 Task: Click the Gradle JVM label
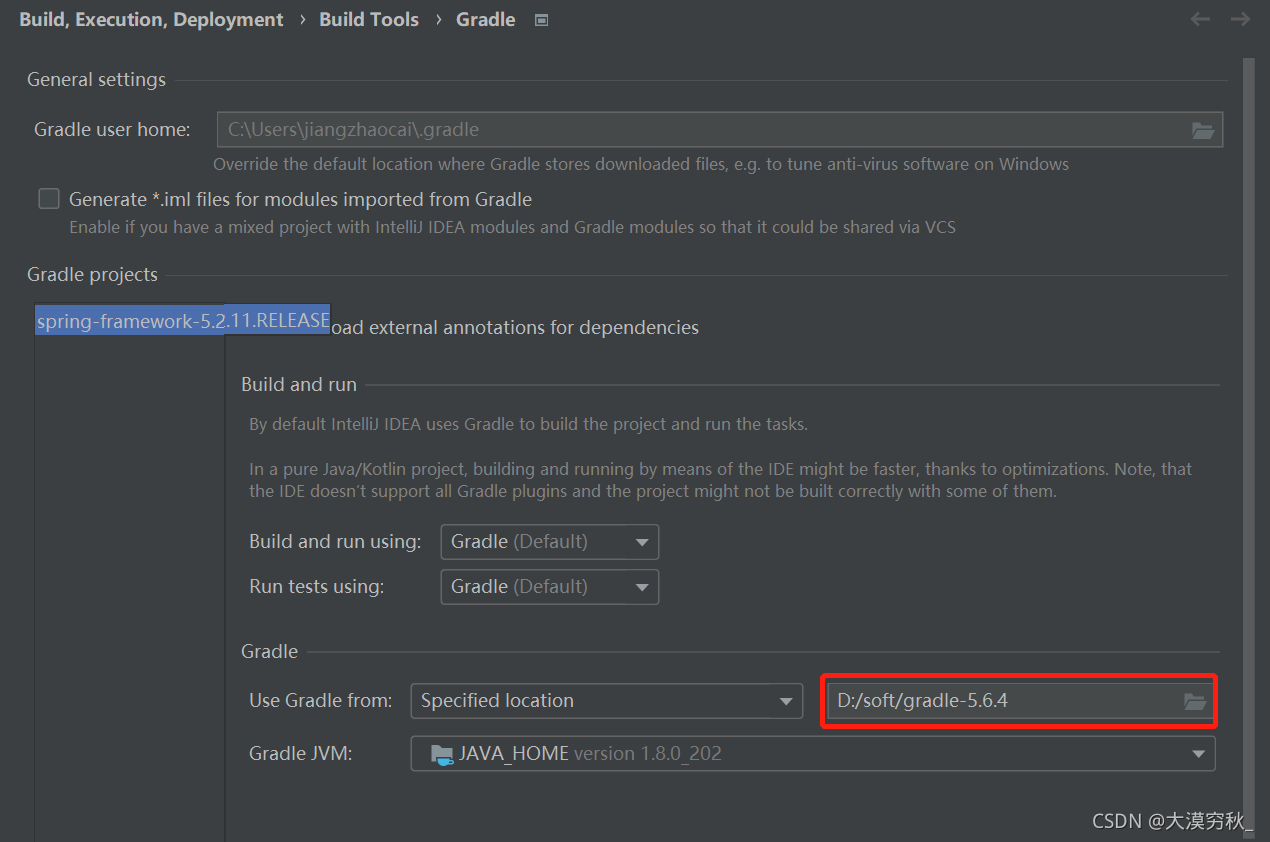point(300,754)
